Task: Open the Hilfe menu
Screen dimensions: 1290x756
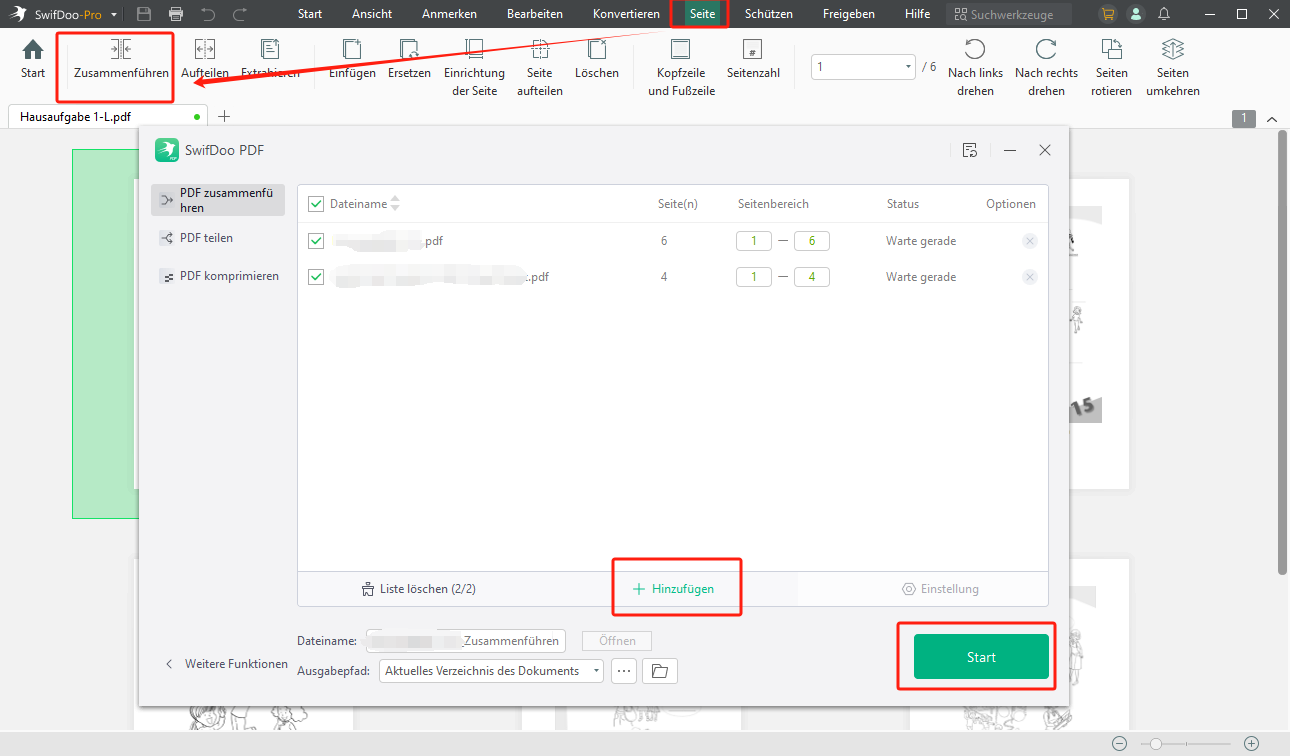Action: pyautogui.click(x=917, y=14)
